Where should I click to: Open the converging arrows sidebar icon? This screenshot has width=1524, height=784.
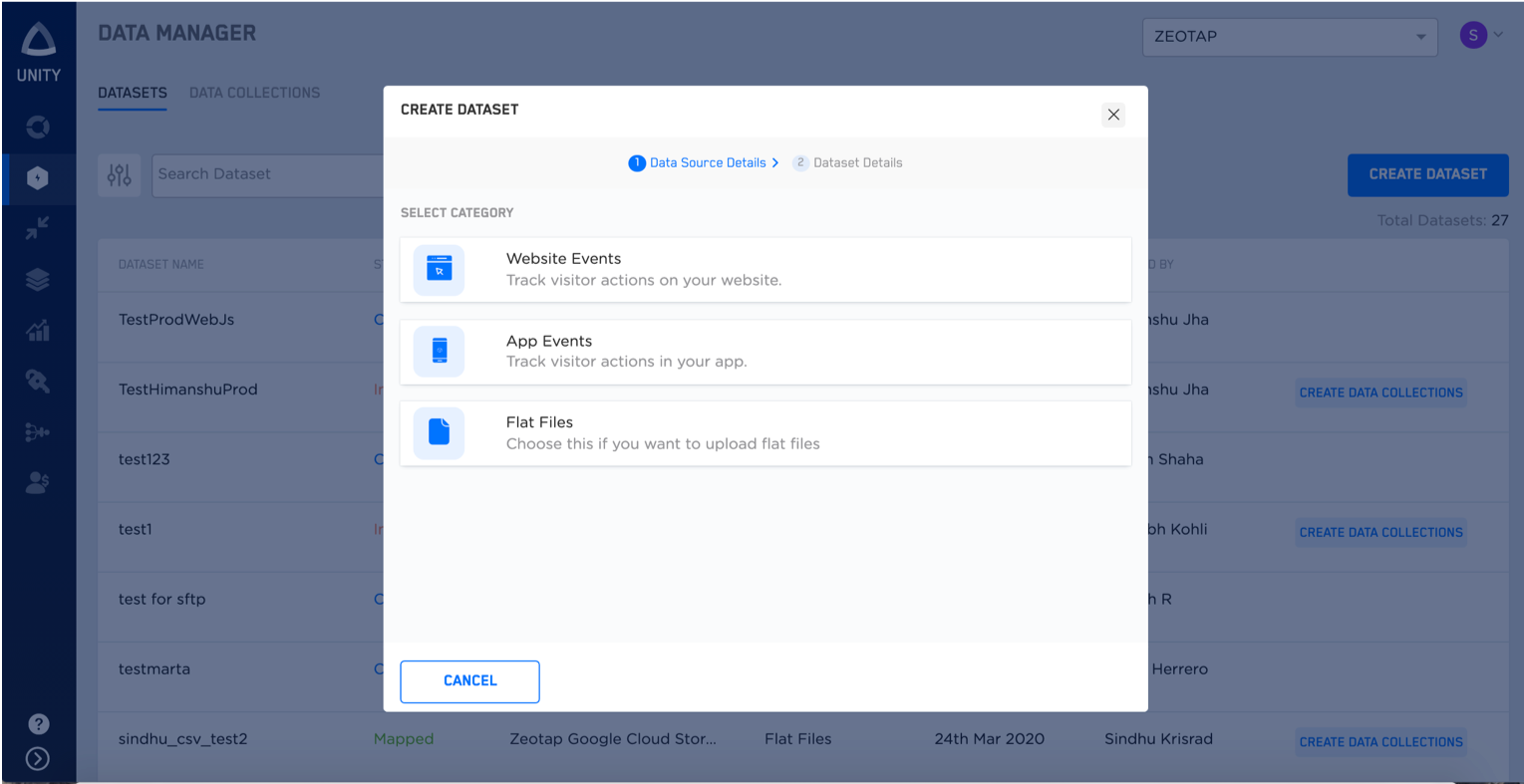pos(38,228)
